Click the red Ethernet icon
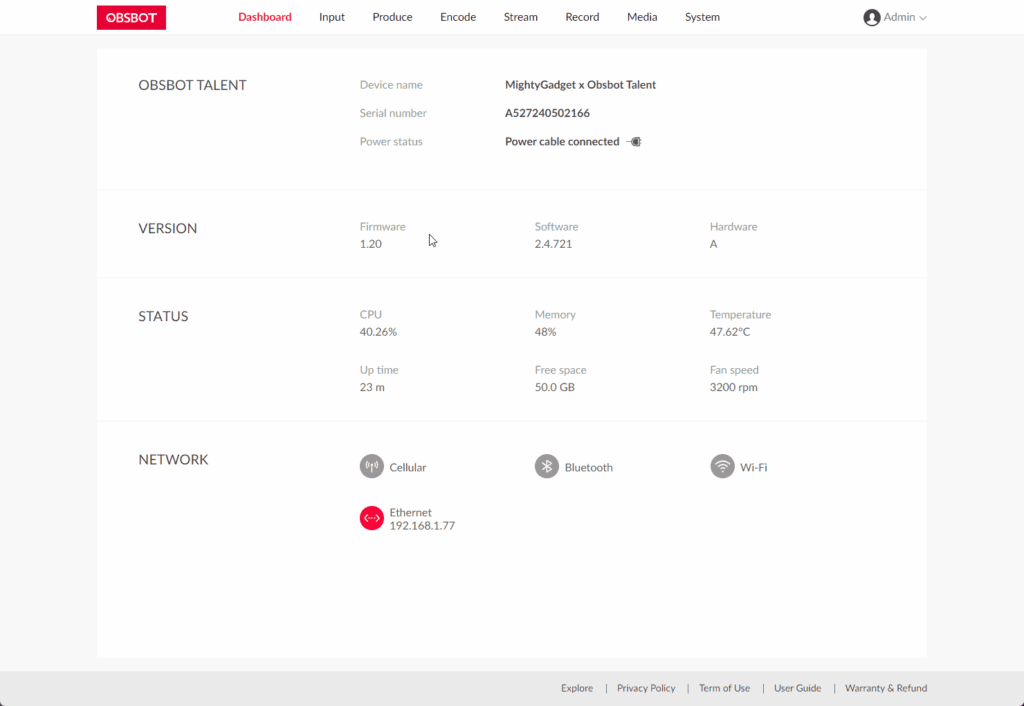 coord(372,518)
